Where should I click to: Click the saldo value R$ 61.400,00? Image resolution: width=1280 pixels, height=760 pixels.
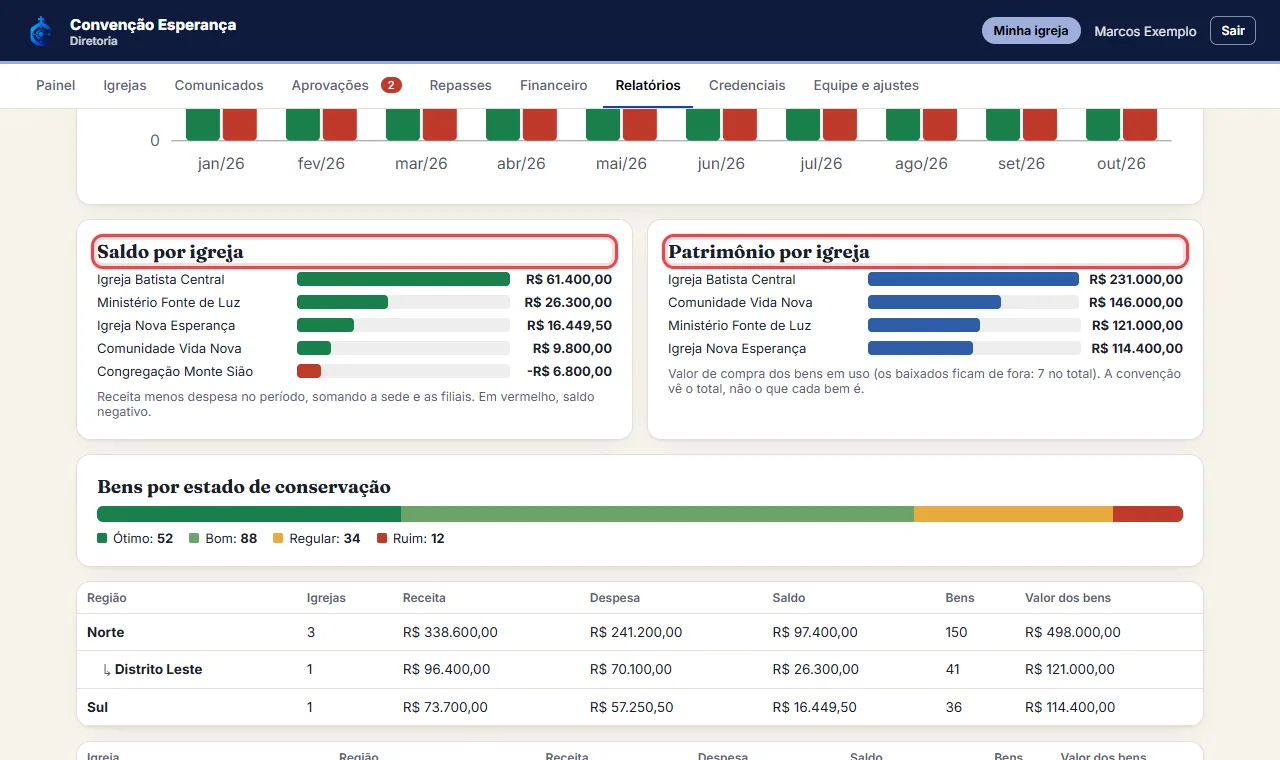pyautogui.click(x=569, y=279)
